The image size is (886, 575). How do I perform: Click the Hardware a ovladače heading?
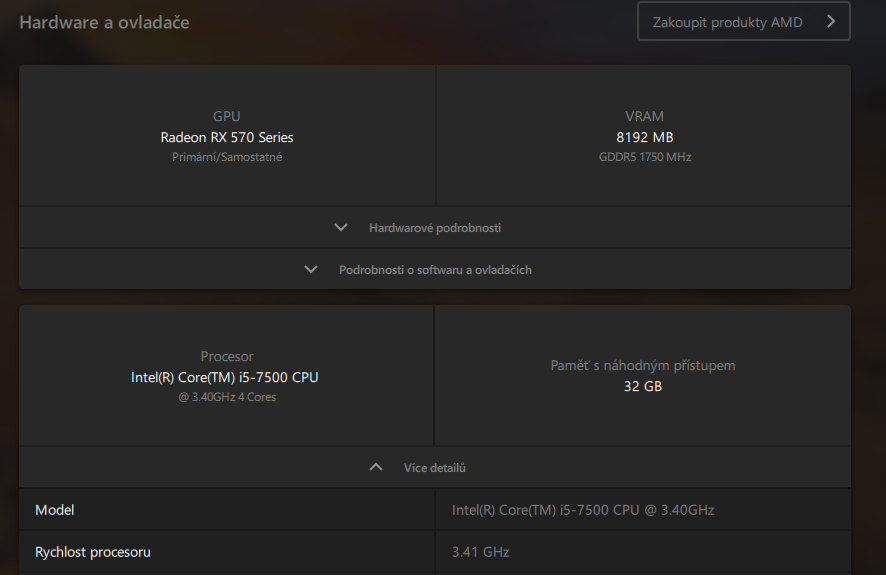coord(105,23)
